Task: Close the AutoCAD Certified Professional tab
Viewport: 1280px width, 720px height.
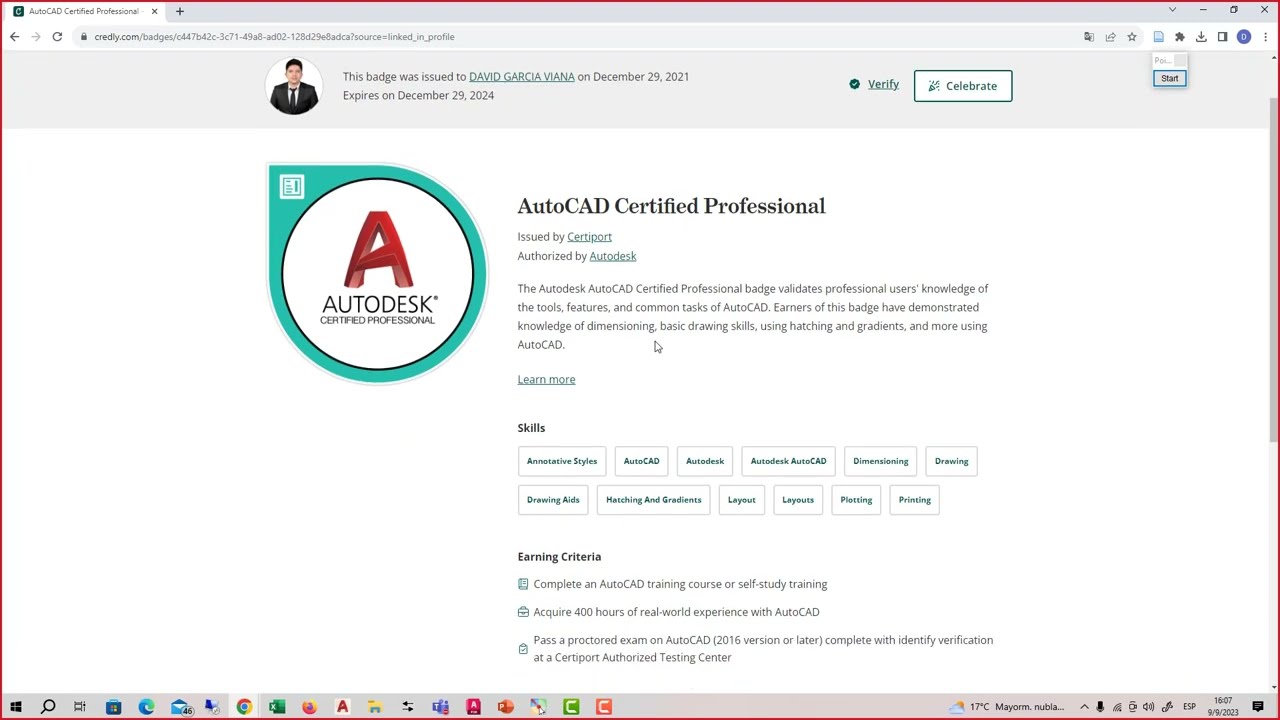Action: [x=154, y=11]
